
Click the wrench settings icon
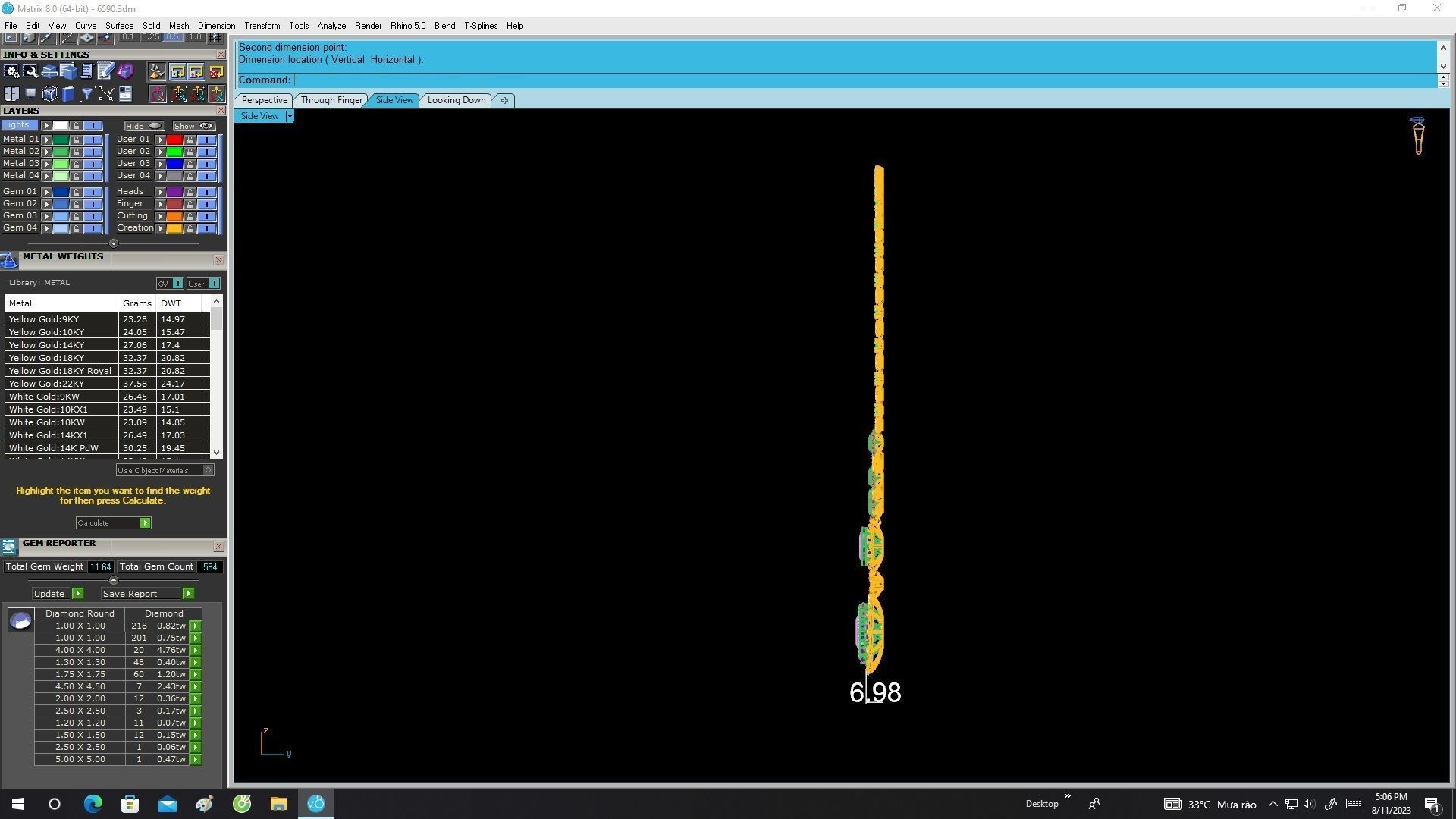[x=30, y=71]
